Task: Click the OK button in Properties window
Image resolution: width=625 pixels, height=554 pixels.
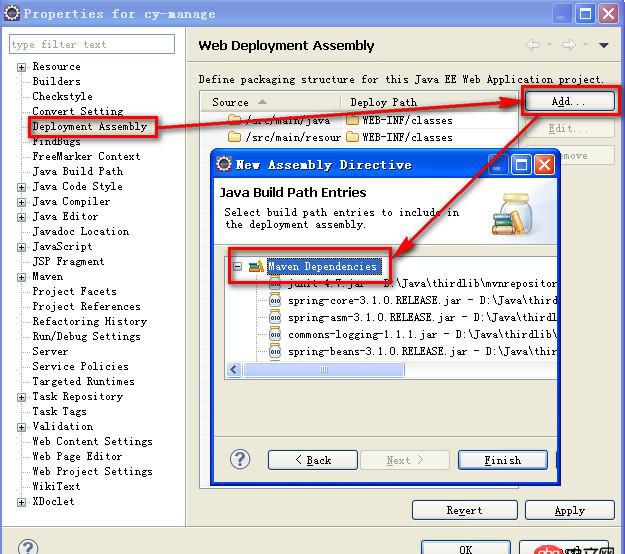Action: 466,548
